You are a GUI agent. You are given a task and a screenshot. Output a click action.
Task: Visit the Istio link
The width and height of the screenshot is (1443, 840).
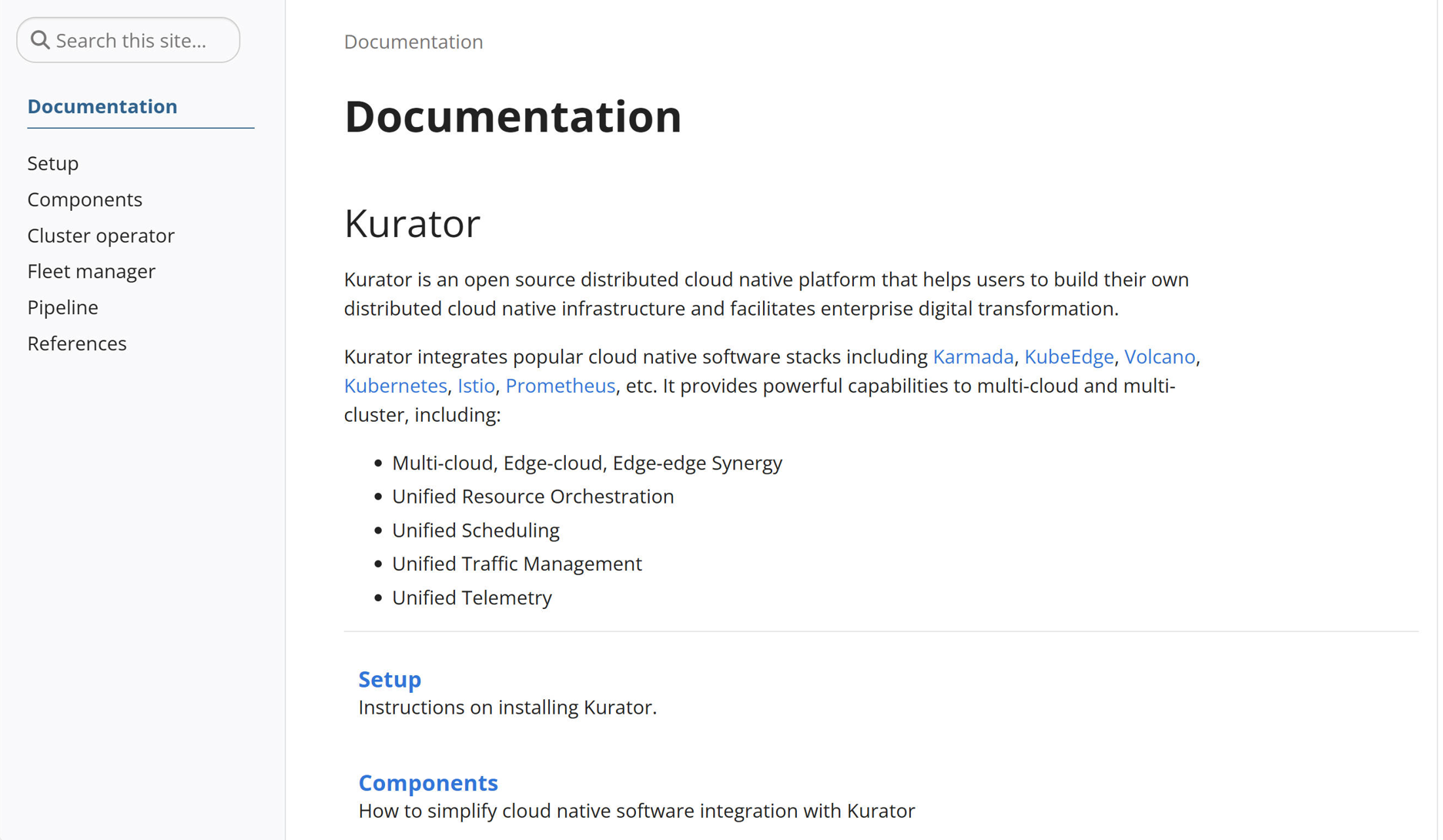point(476,386)
